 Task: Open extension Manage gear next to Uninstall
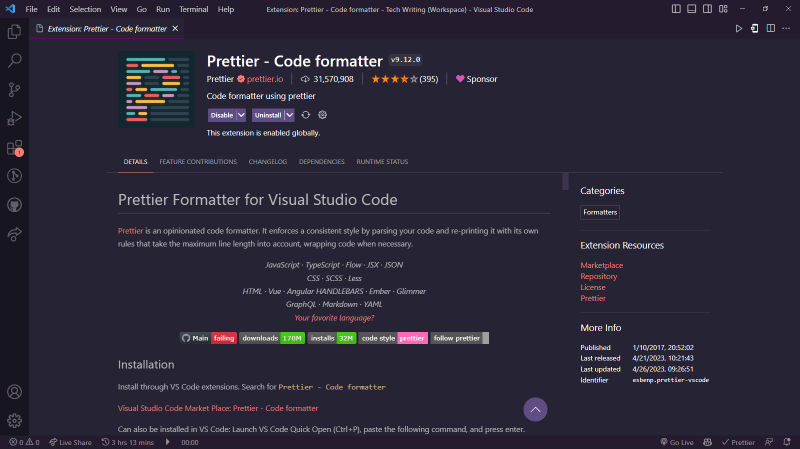(322, 115)
